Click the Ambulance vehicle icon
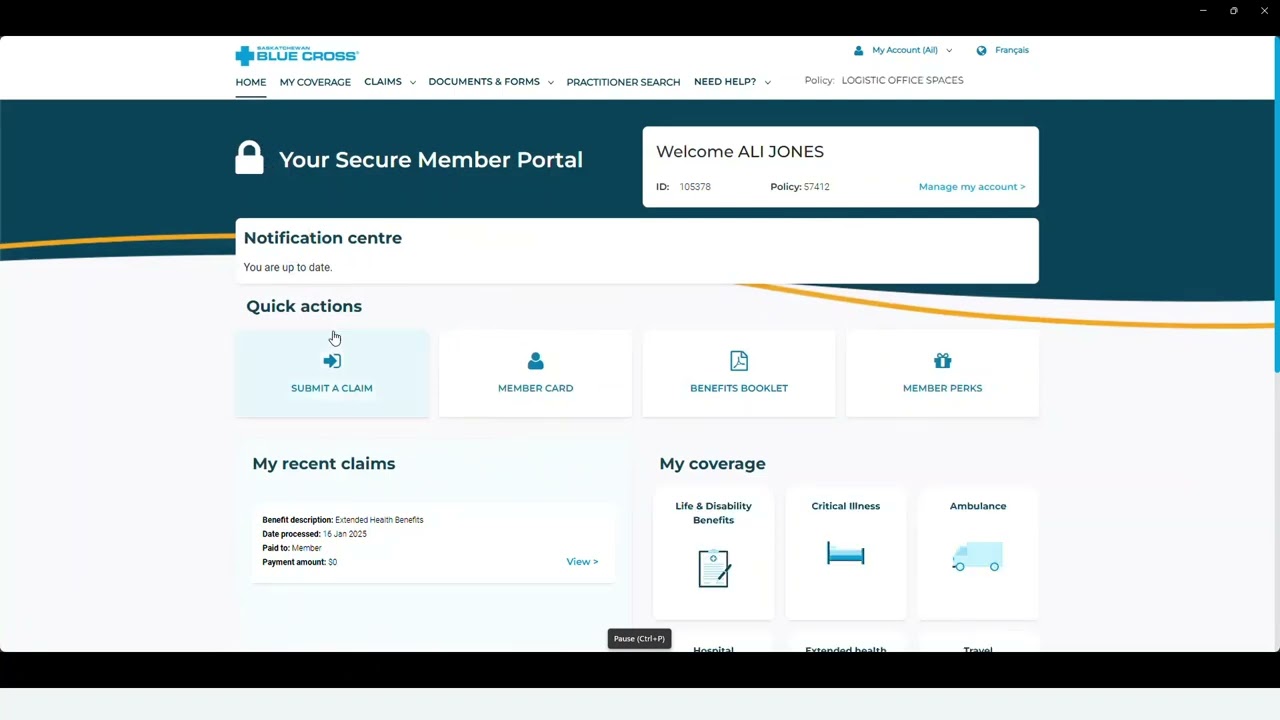 point(977,557)
